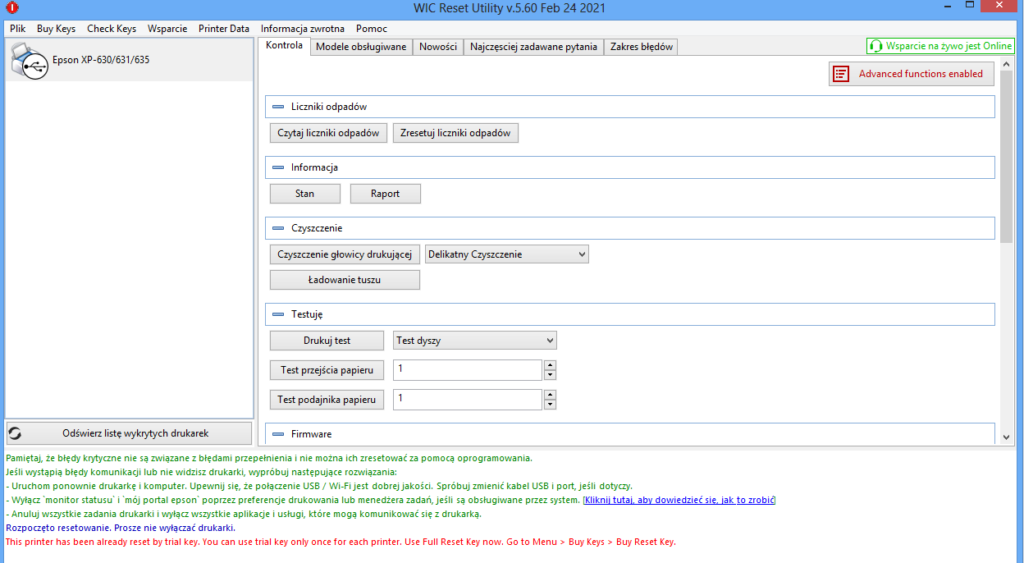Open the Kliknij tutaj help link
The width and height of the screenshot is (1024, 563).
[x=679, y=500]
